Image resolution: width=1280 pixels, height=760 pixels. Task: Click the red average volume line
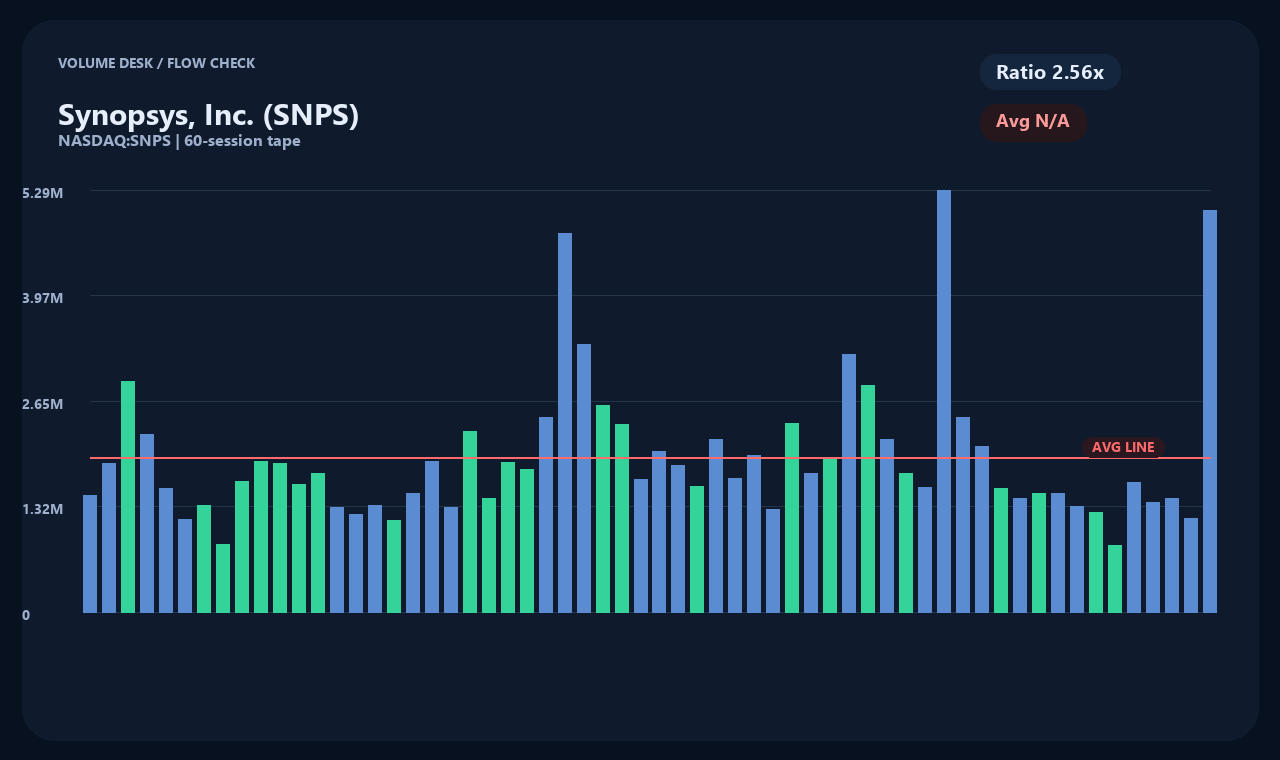(x=650, y=458)
